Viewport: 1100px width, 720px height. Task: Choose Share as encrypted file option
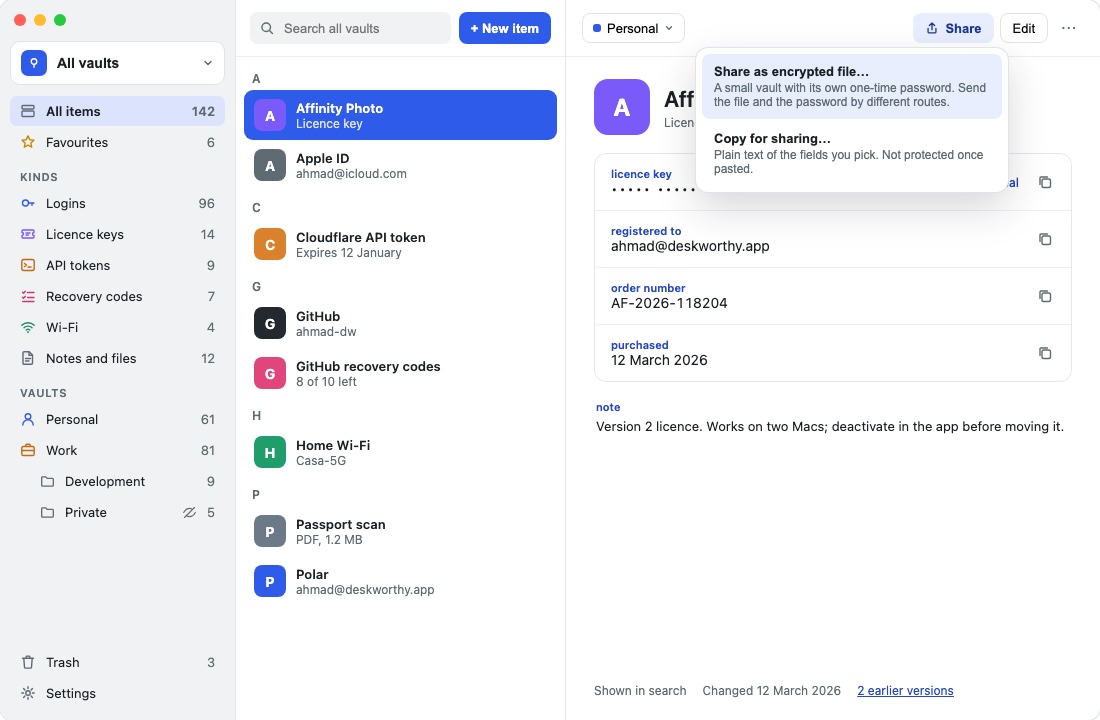[x=852, y=86]
